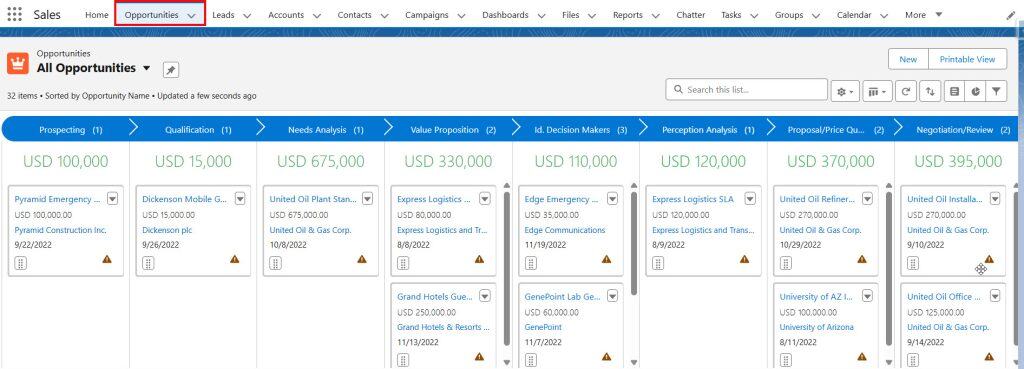Image resolution: width=1024 pixels, height=369 pixels.
Task: Click details icon on University of AZ card
Action: click(786, 361)
